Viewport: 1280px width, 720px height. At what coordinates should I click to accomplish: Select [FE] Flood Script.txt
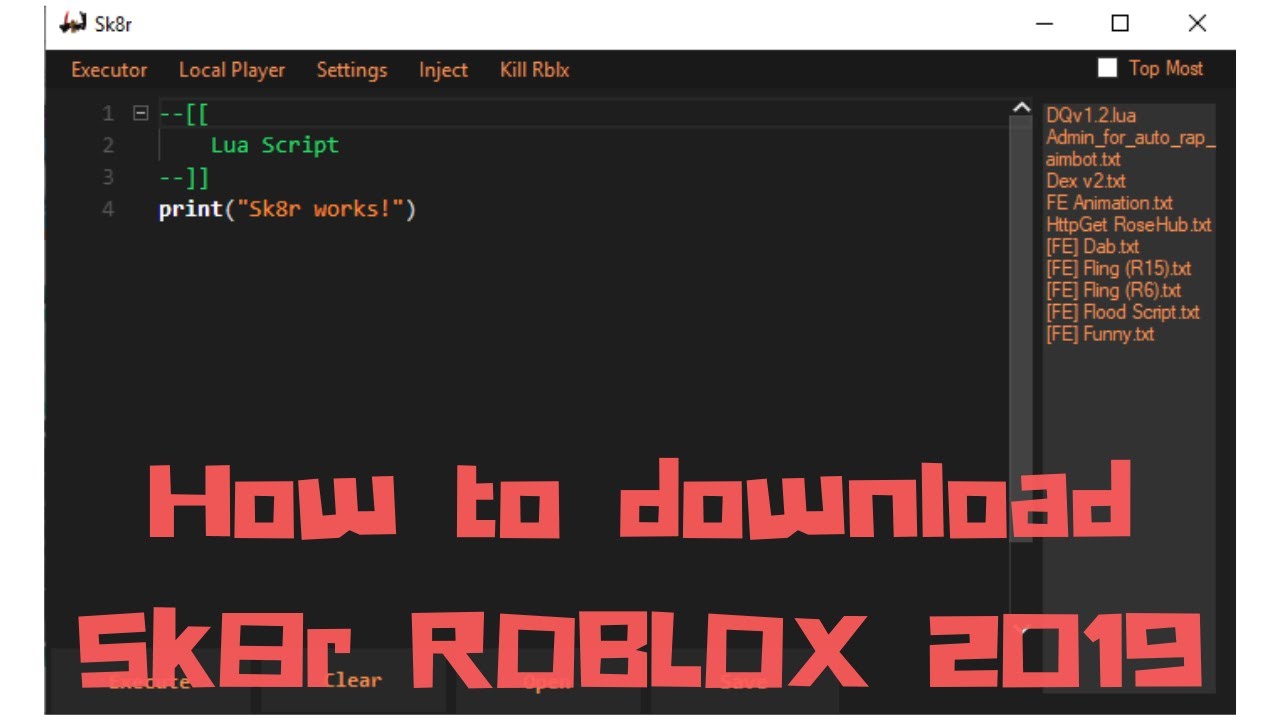[x=1123, y=312]
